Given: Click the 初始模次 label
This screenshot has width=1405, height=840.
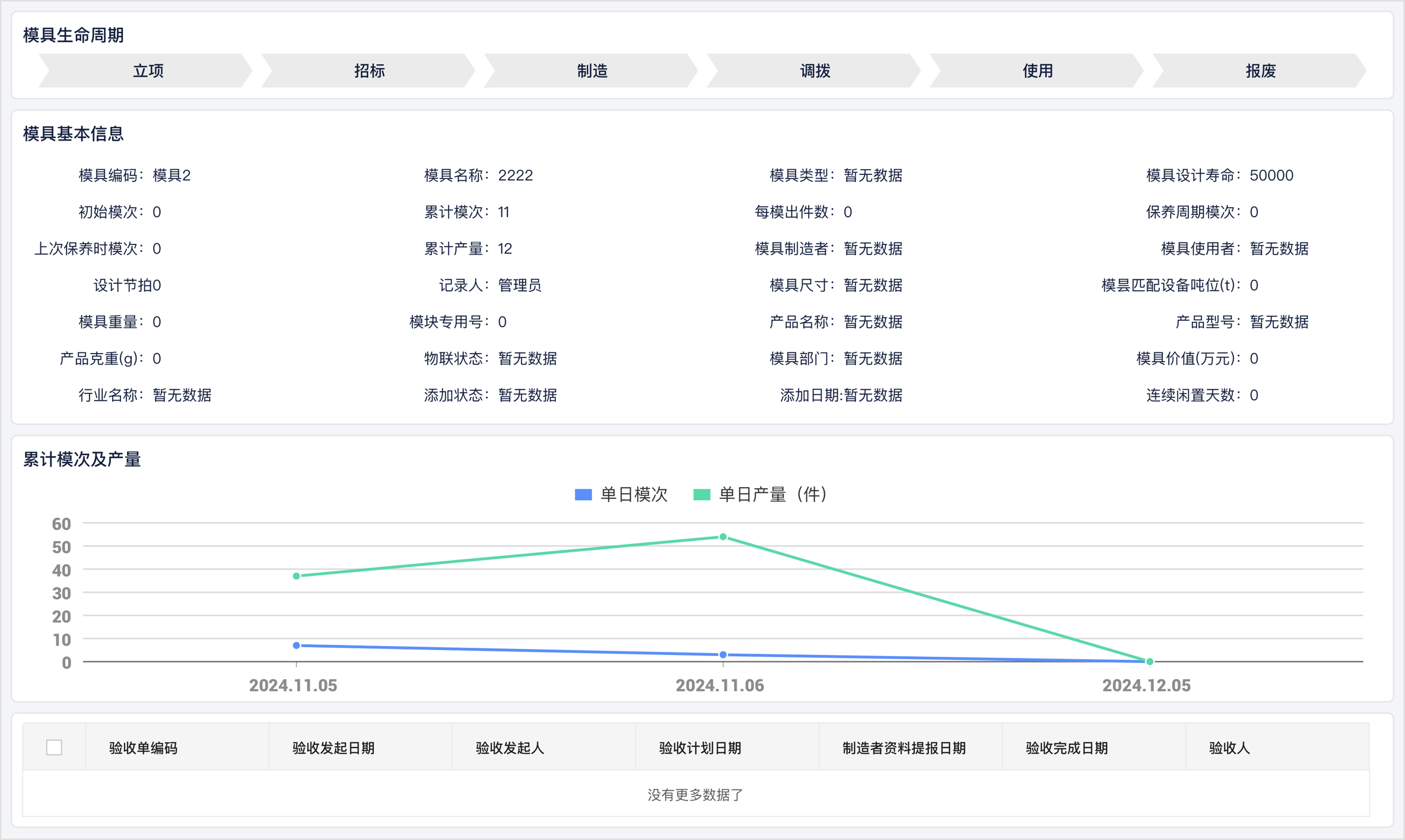Looking at the screenshot, I should click(x=112, y=212).
